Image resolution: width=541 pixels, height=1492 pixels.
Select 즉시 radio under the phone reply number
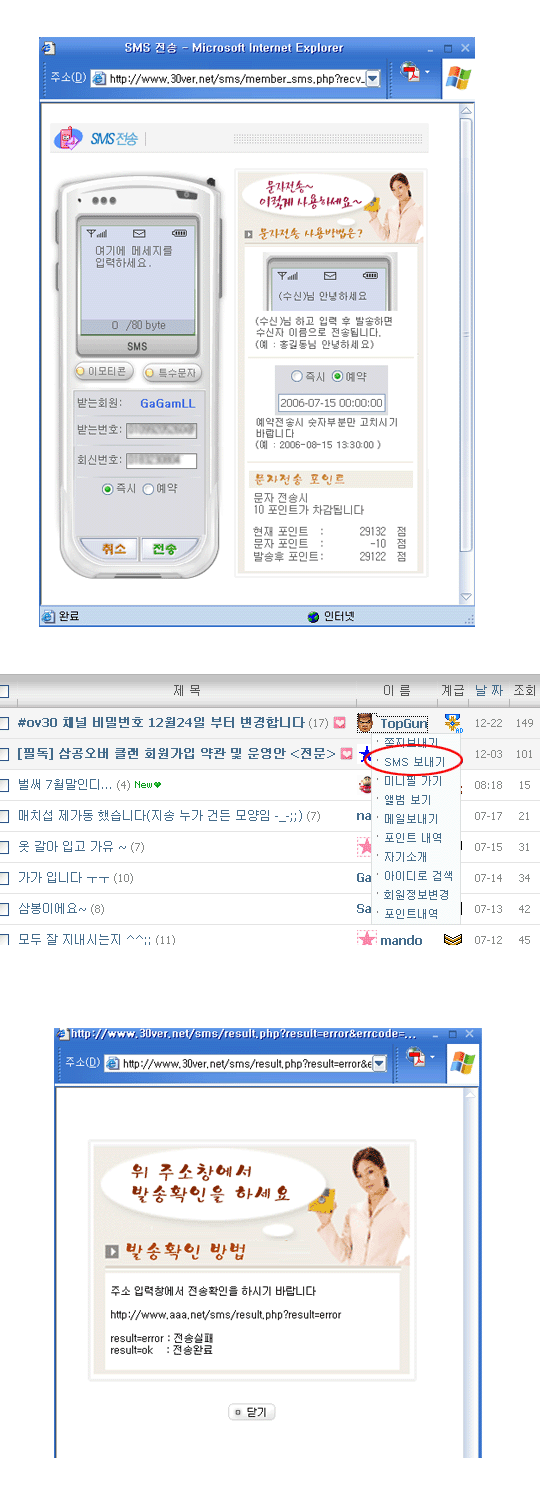click(108, 489)
